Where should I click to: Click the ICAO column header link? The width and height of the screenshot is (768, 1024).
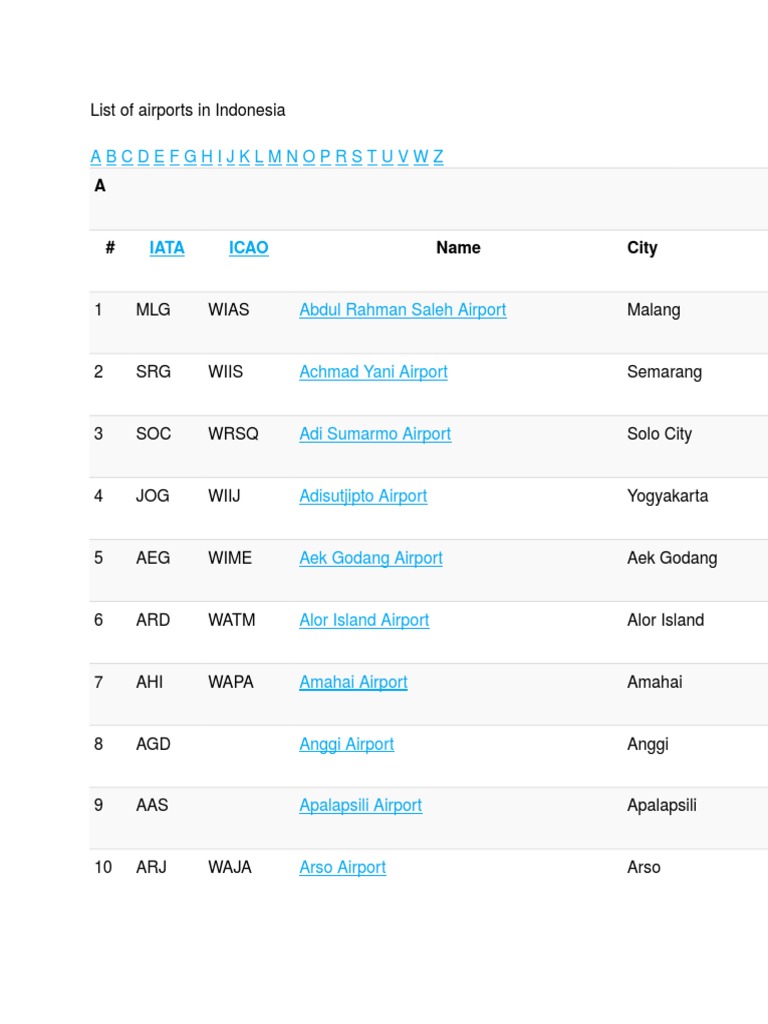coord(248,248)
